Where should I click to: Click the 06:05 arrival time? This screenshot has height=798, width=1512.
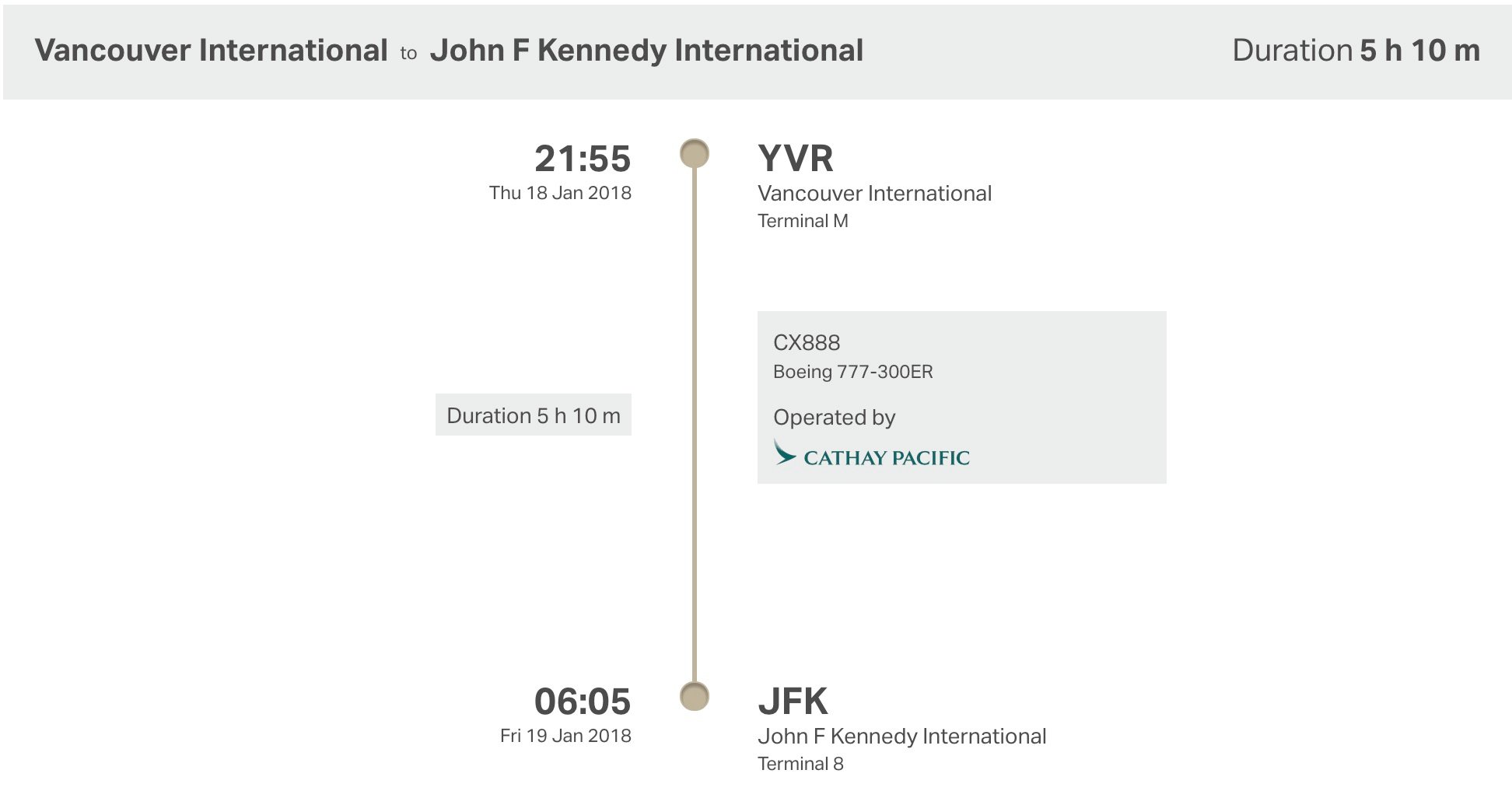click(583, 702)
